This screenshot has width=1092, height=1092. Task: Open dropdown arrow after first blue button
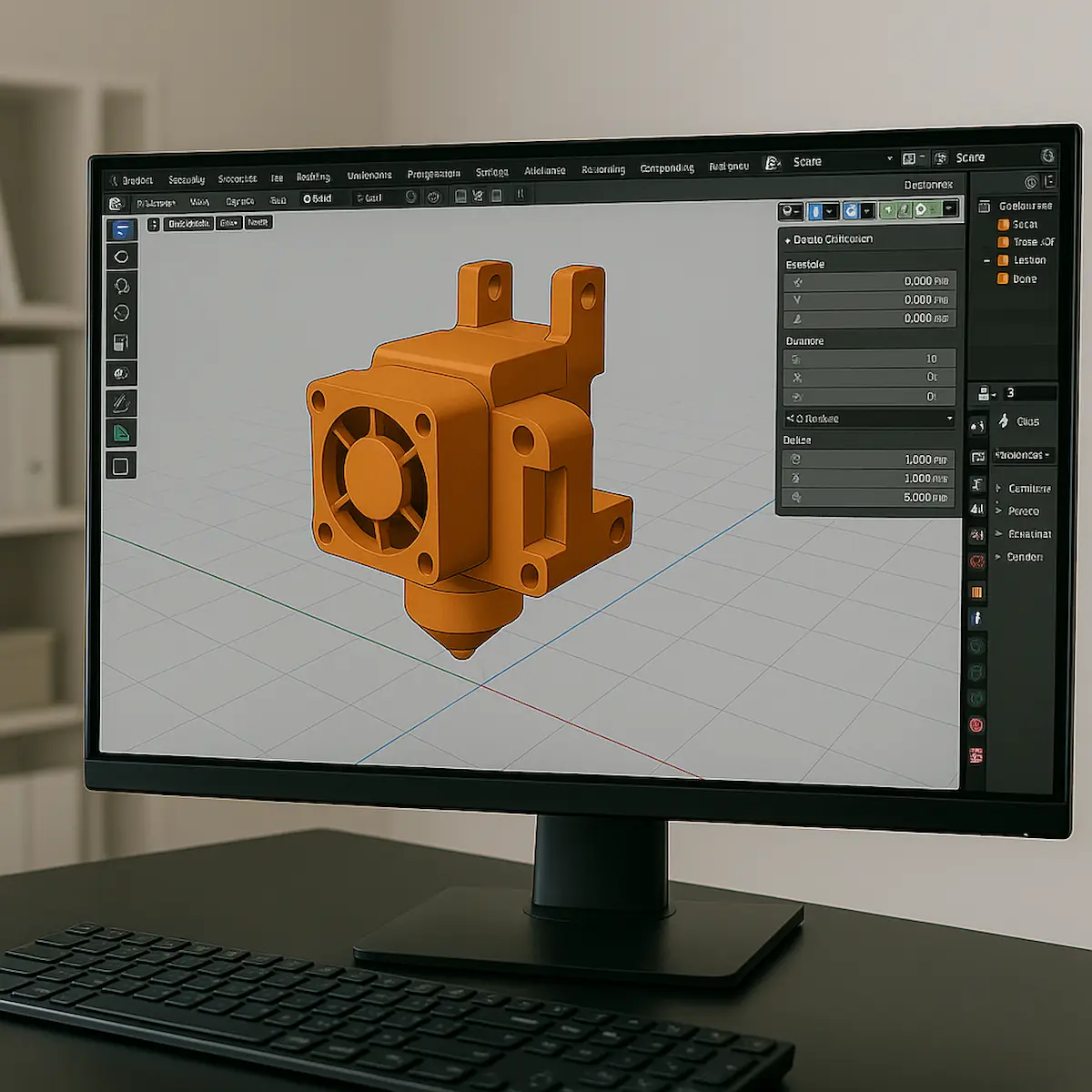point(830,211)
